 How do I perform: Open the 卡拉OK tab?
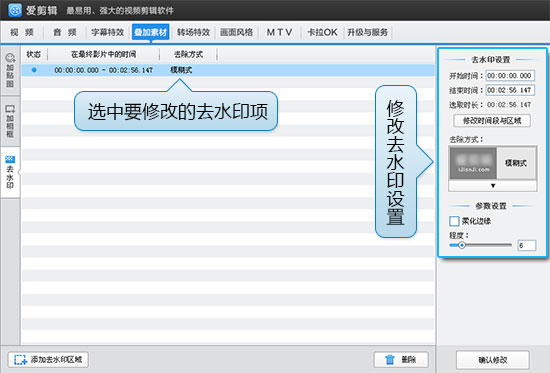(x=322, y=32)
